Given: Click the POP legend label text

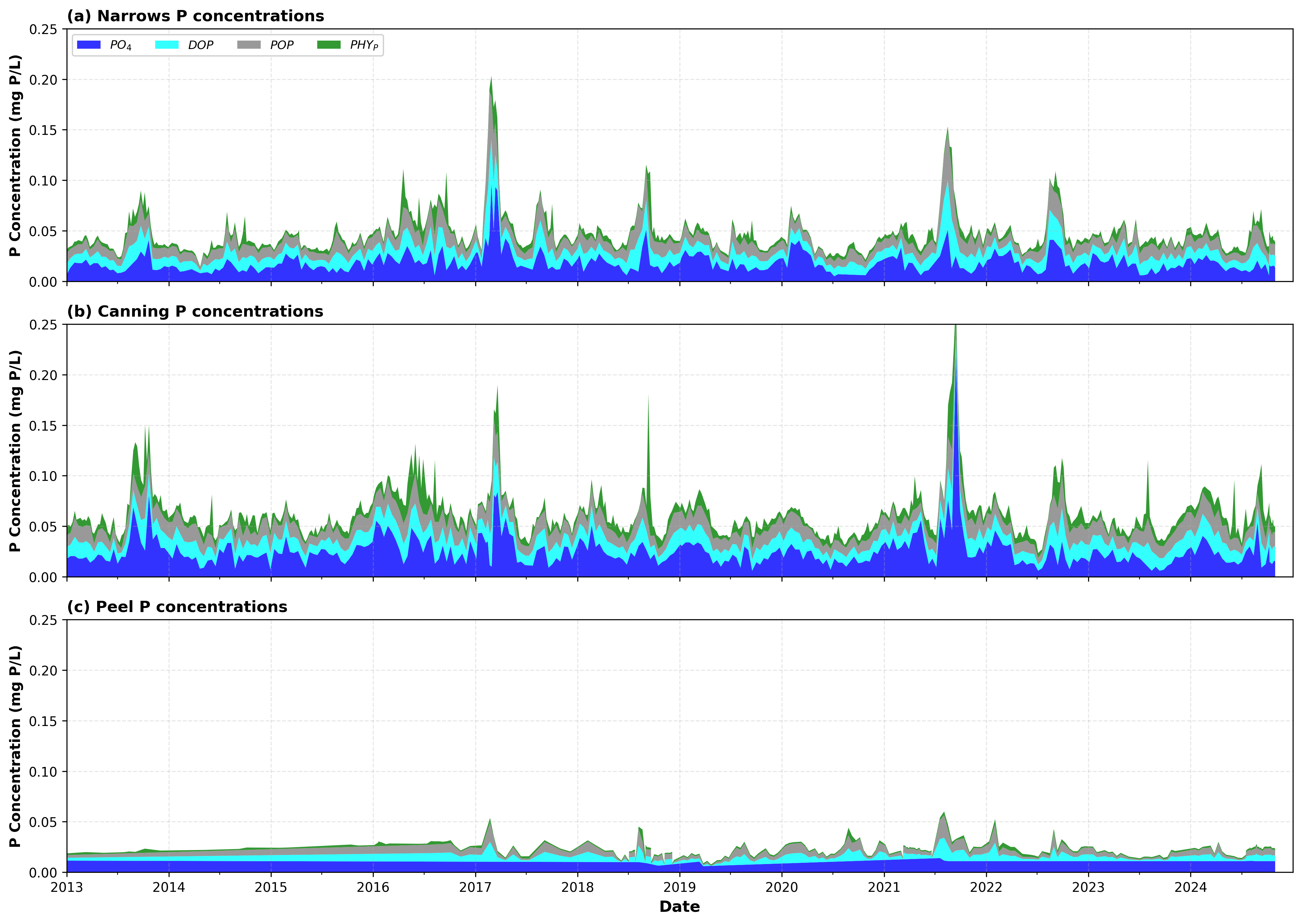Looking at the screenshot, I should coord(282,46).
